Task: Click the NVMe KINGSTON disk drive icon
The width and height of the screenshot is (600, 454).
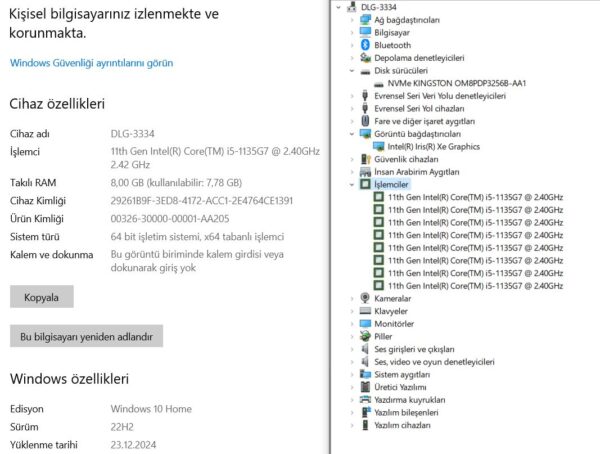Action: point(379,83)
